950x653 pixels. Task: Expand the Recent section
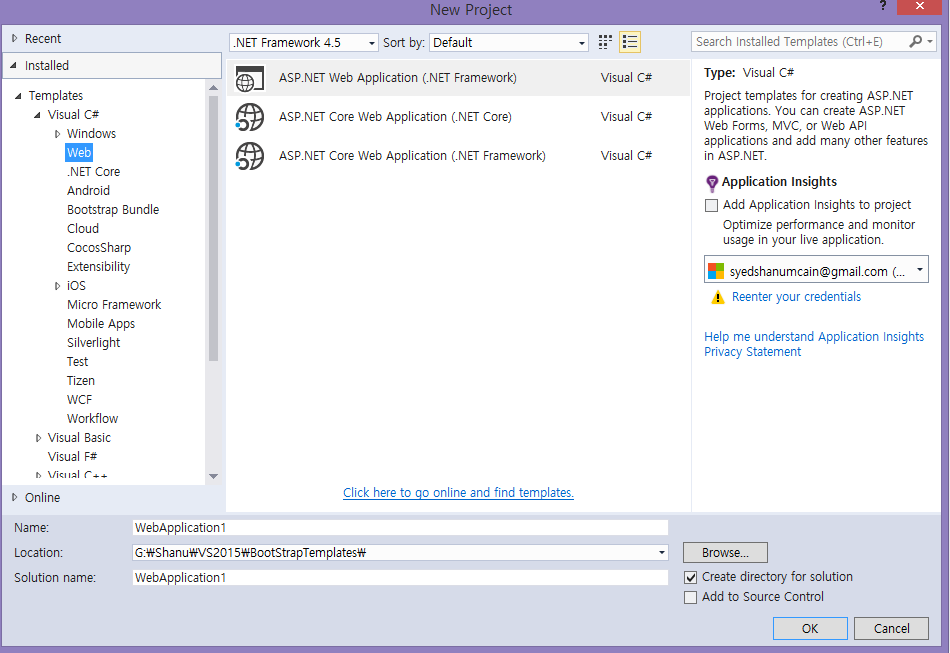(15, 38)
